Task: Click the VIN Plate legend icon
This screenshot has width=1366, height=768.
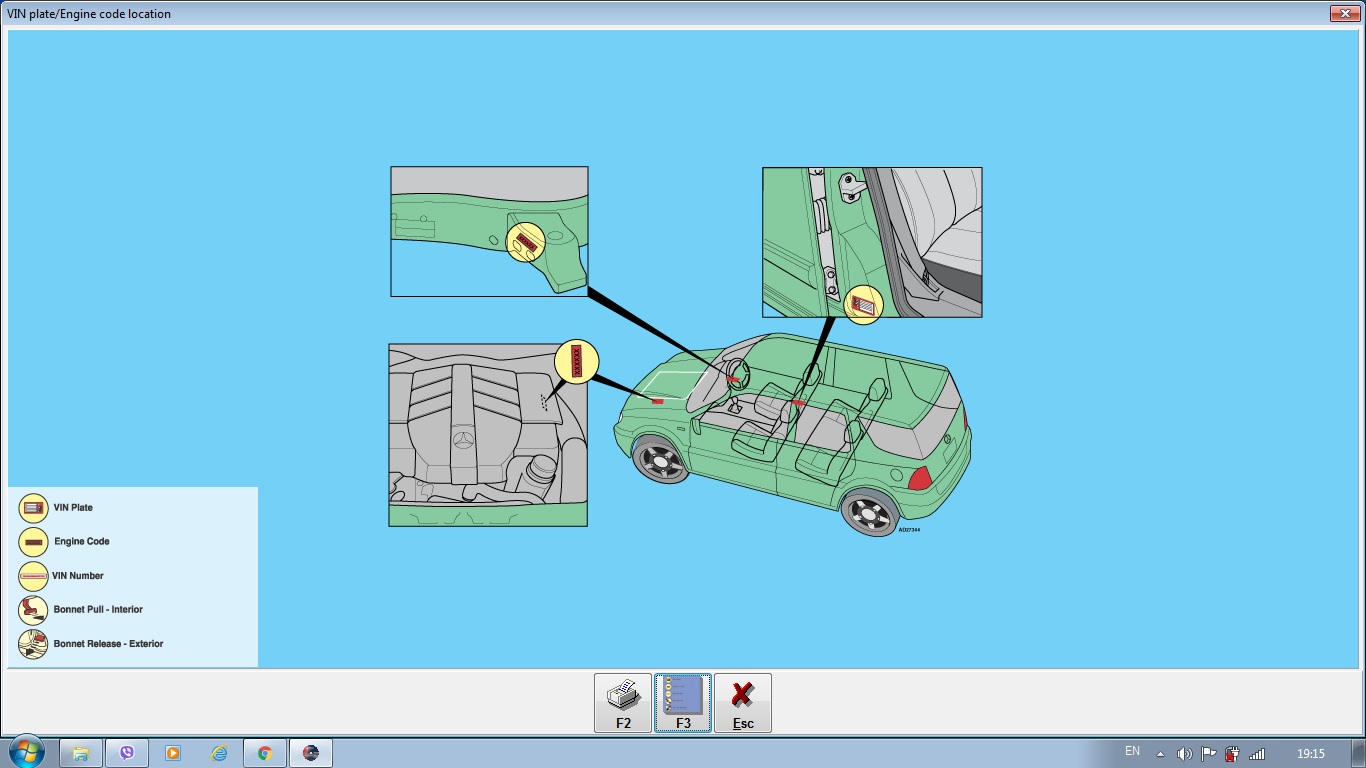Action: pos(33,508)
